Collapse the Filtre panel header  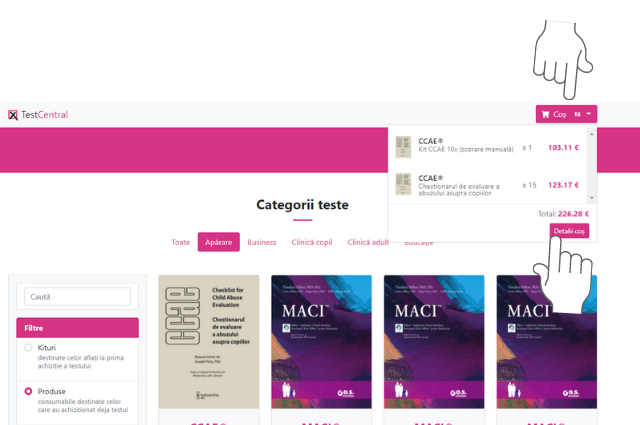click(x=77, y=327)
